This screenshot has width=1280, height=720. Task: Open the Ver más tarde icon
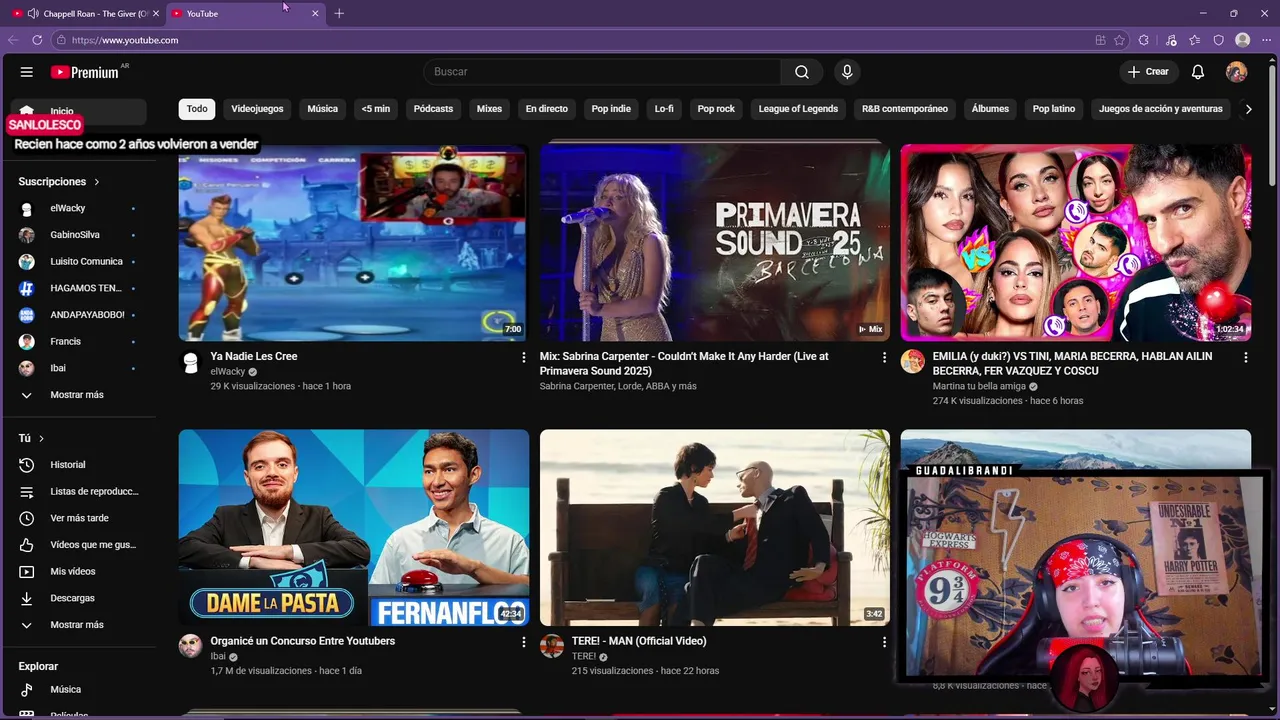[27, 518]
